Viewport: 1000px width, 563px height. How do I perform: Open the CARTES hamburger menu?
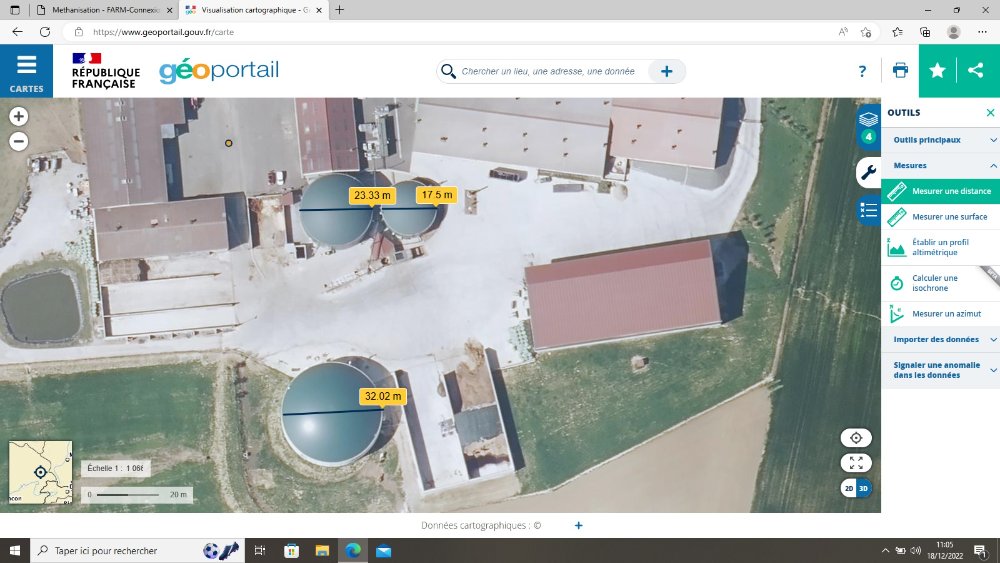click(x=26, y=71)
